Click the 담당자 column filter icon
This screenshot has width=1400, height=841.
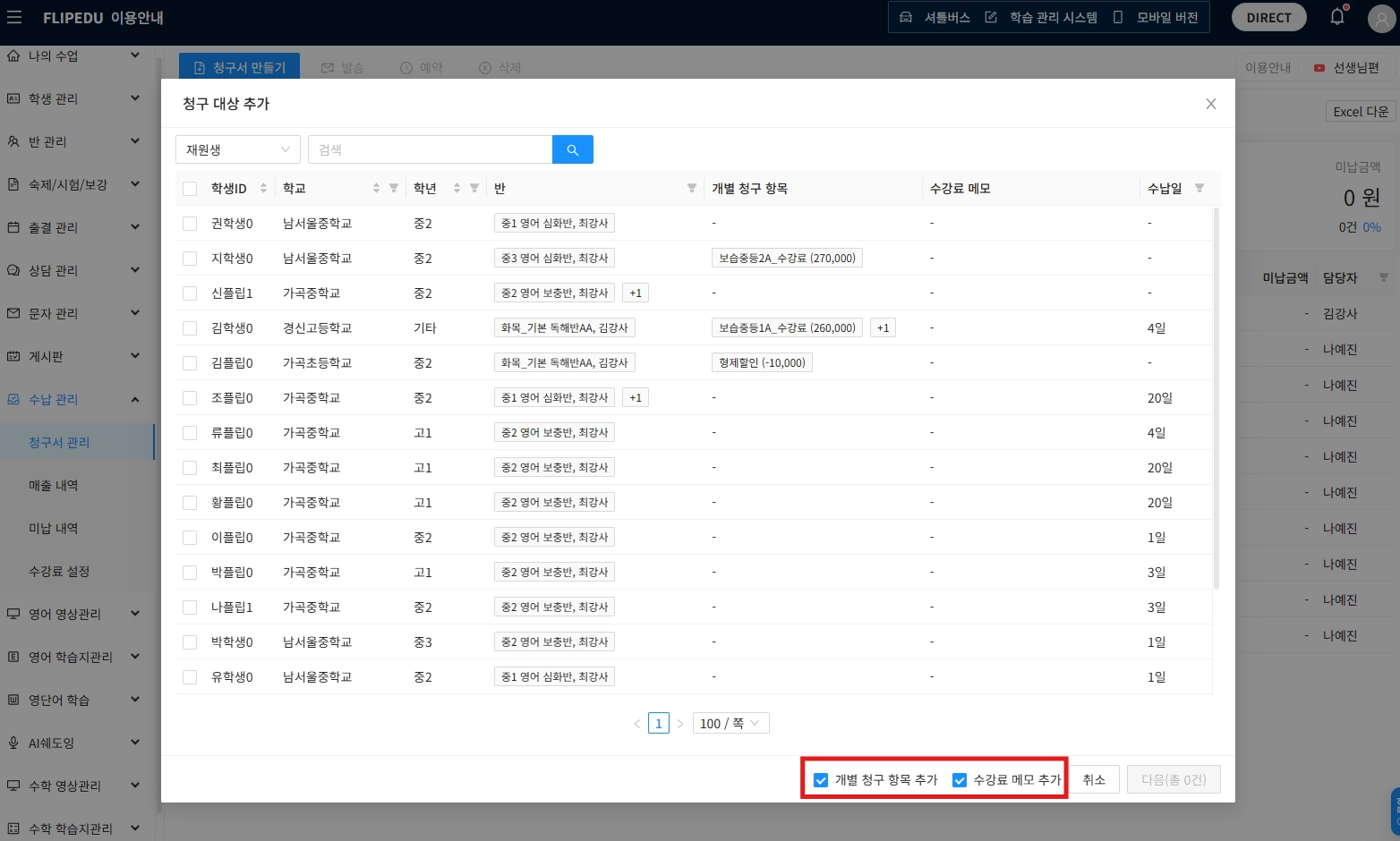[1384, 277]
